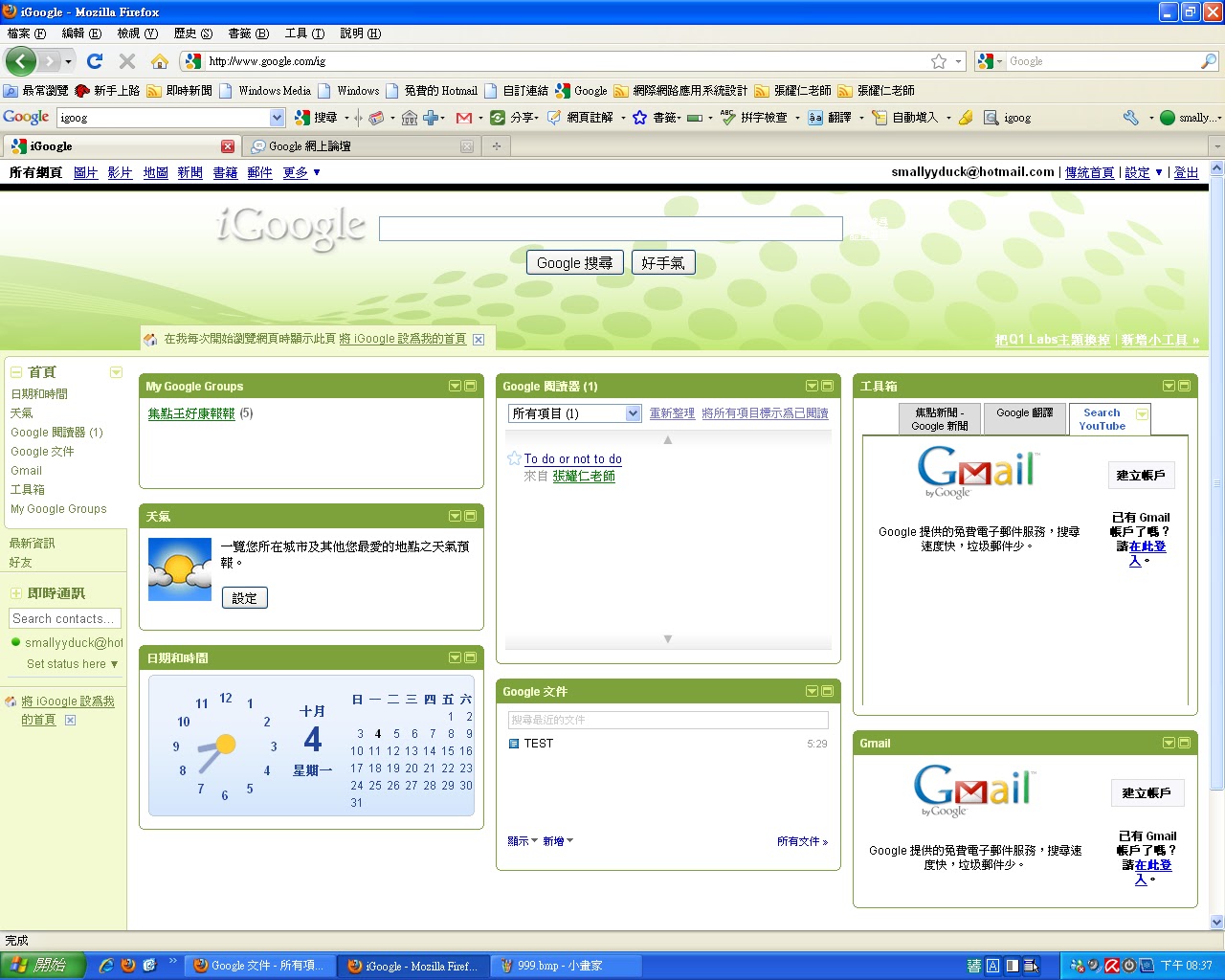This screenshot has height=980, width=1225.
Task: Open the 工具 menu
Action: pos(304,33)
